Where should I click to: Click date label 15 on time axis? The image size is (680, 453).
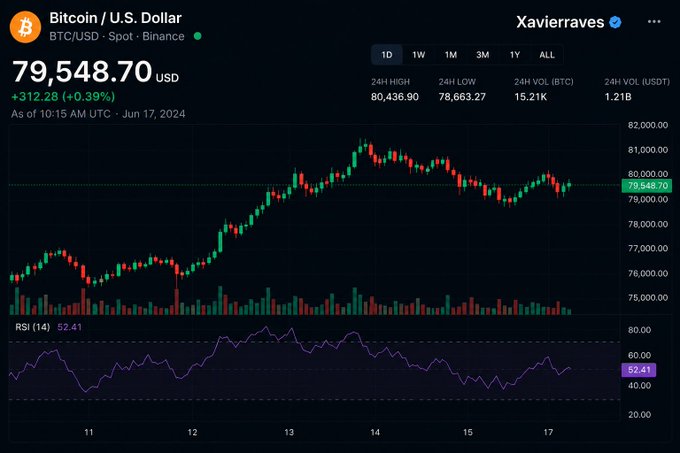[x=468, y=432]
